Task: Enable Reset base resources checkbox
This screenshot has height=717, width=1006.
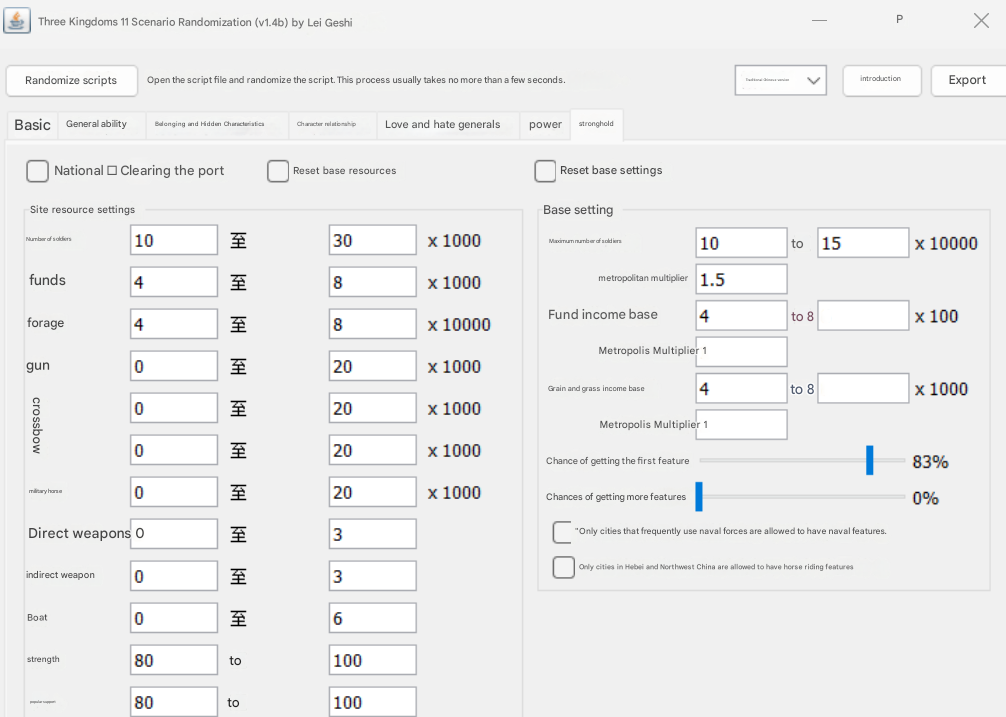Action: pyautogui.click(x=278, y=171)
